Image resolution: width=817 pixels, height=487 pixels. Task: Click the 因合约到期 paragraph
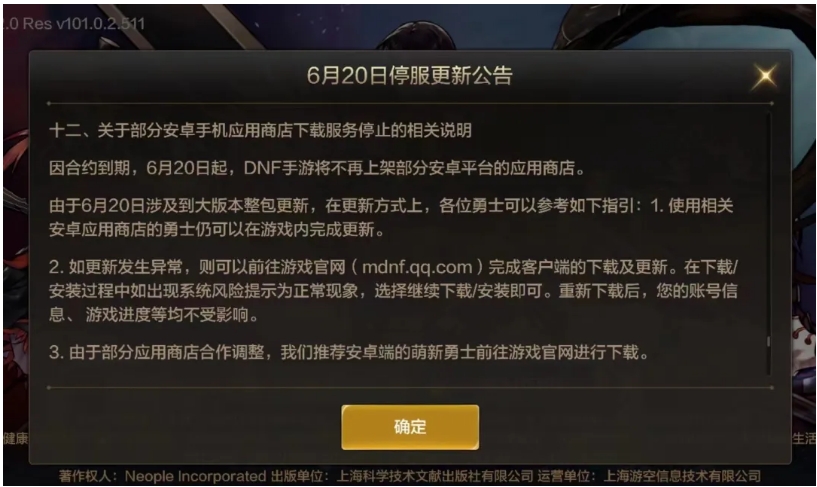317,168
